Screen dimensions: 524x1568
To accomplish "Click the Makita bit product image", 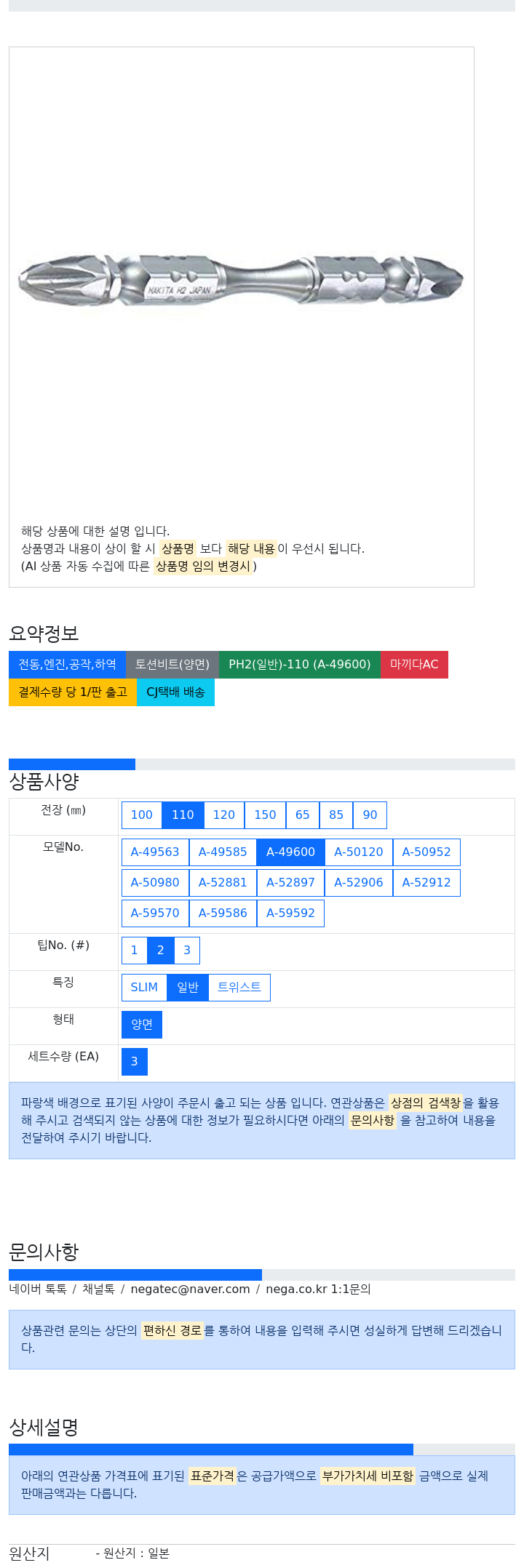I will 241,280.
